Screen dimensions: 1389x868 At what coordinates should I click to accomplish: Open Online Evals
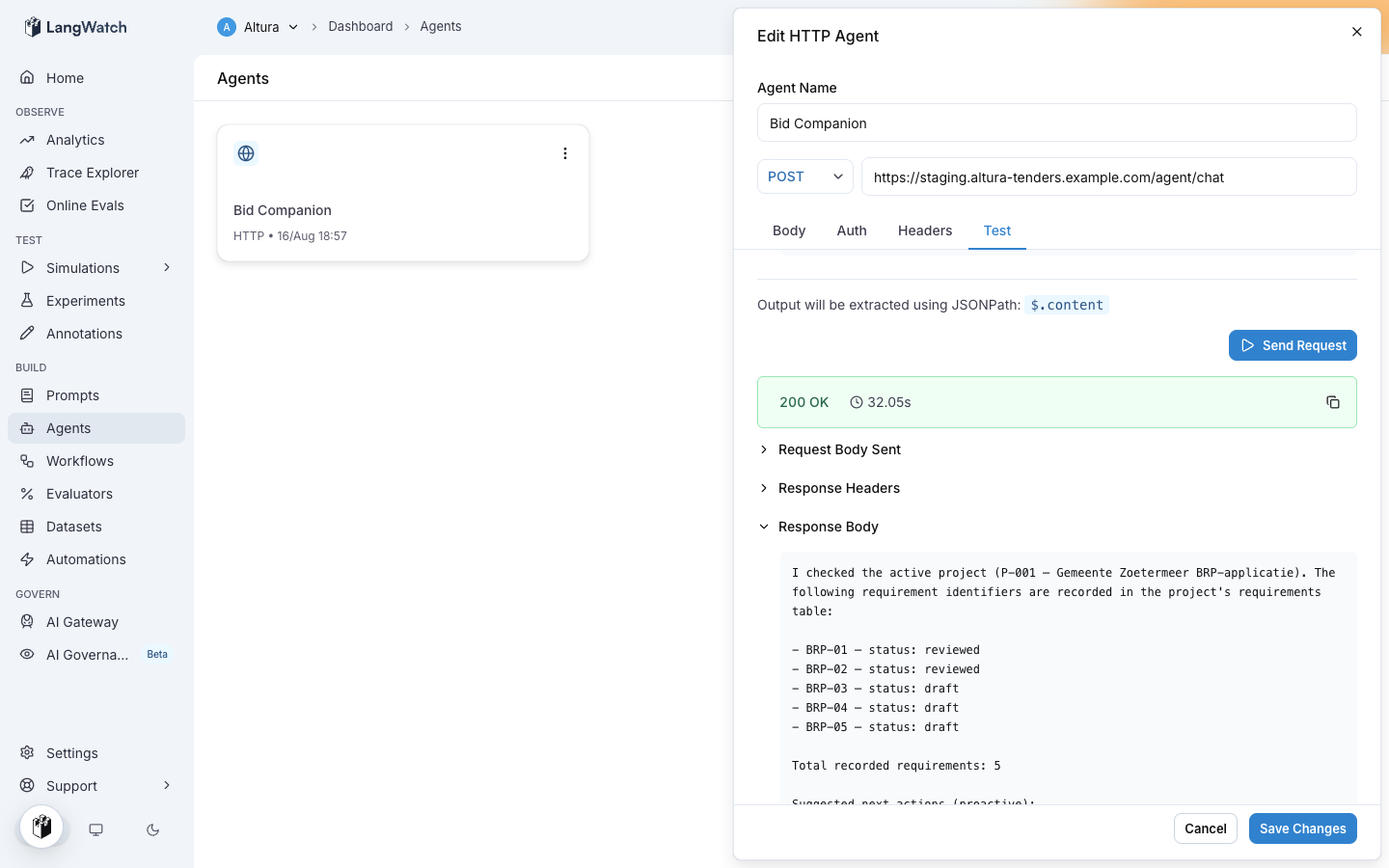(x=96, y=205)
